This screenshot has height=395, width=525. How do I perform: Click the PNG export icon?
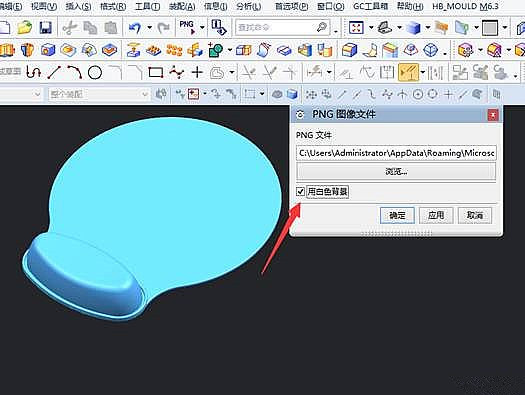click(187, 27)
